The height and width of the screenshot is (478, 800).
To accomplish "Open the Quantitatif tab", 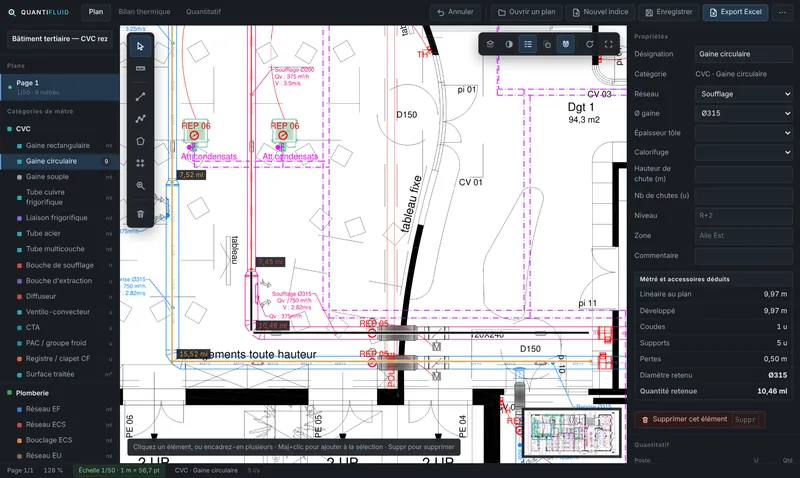I will coord(203,12).
